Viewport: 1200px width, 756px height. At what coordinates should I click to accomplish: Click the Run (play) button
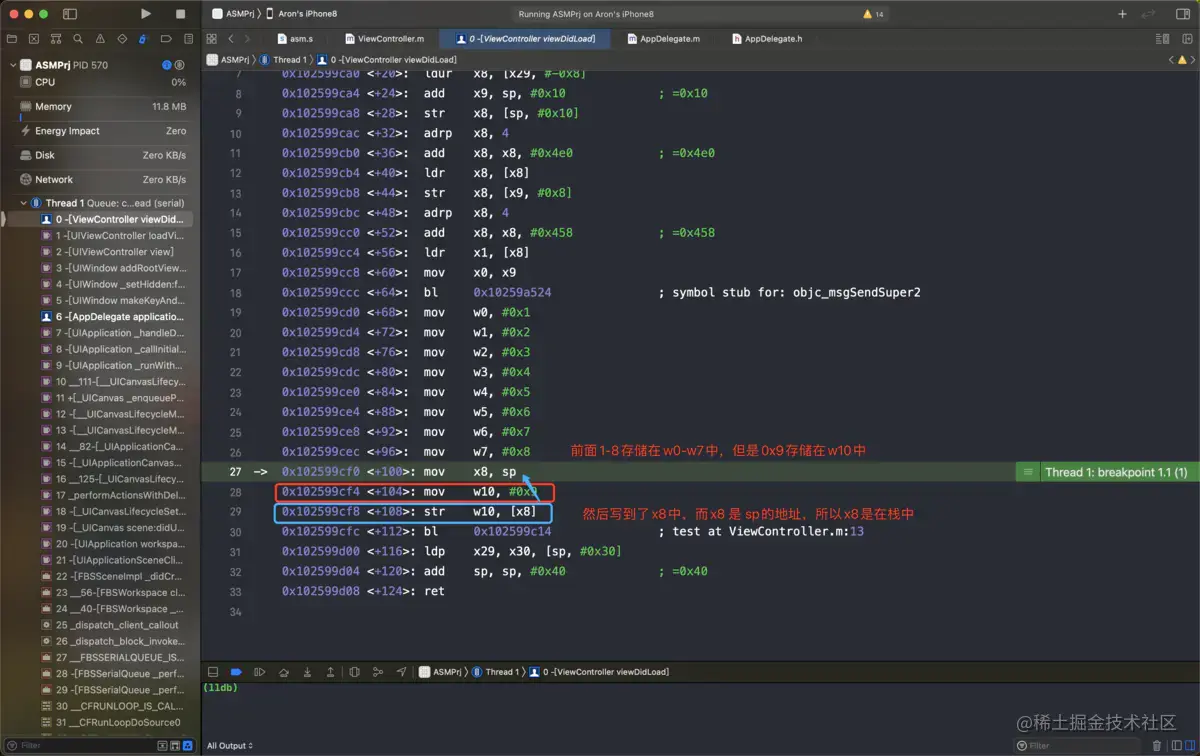pos(146,14)
